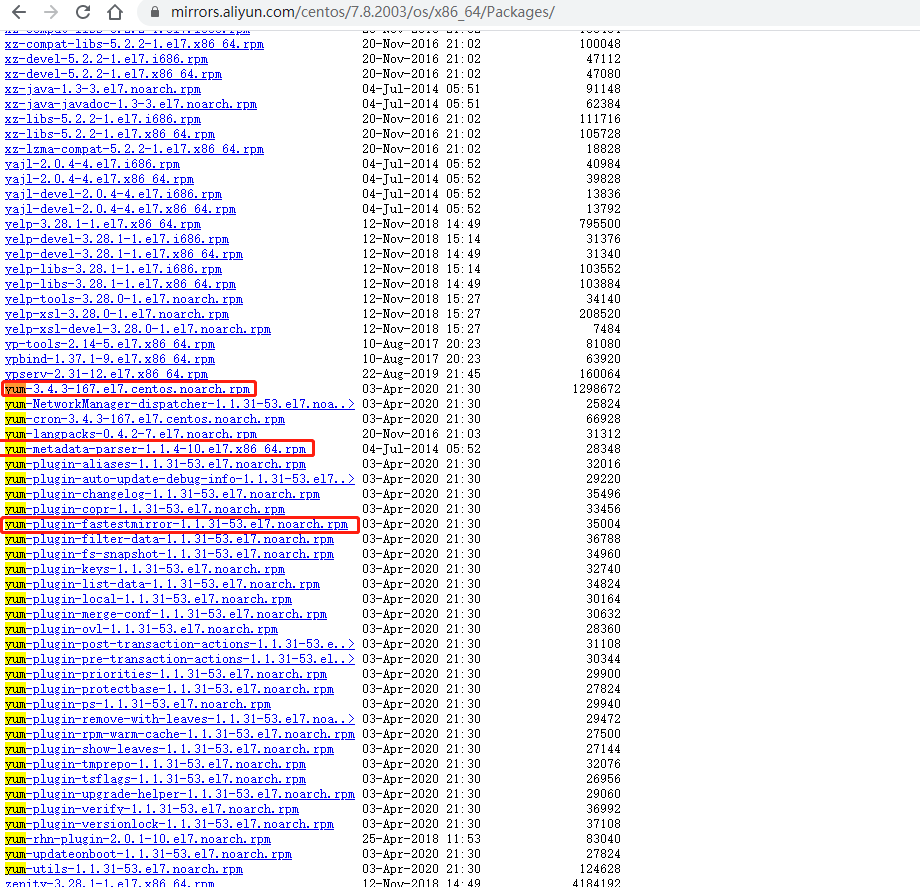Click yum-plugin-upgrade-helper rpm link
The height and width of the screenshot is (887, 920).
[180, 794]
